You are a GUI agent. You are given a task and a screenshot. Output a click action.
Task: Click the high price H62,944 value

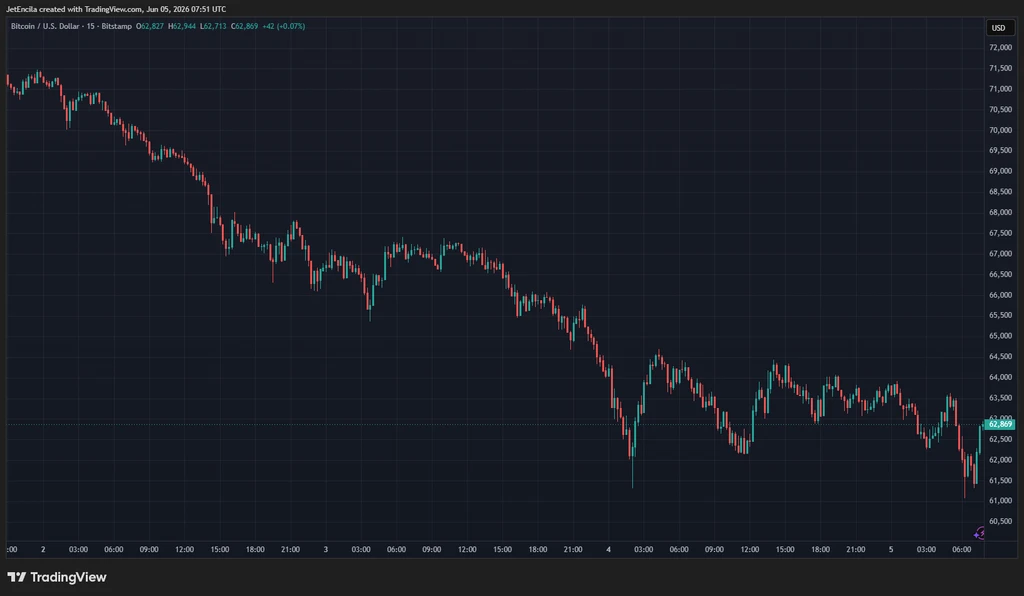click(x=182, y=26)
